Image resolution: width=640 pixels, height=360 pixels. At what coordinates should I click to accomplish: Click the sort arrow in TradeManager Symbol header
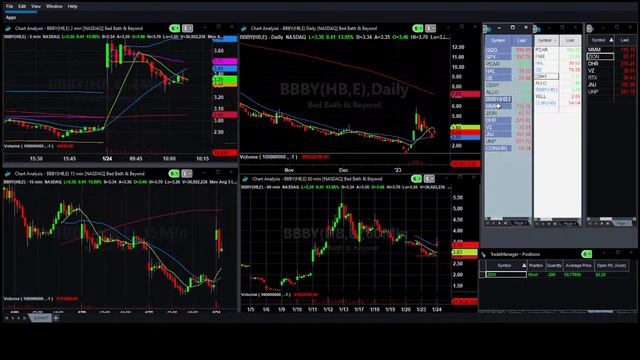(524, 266)
